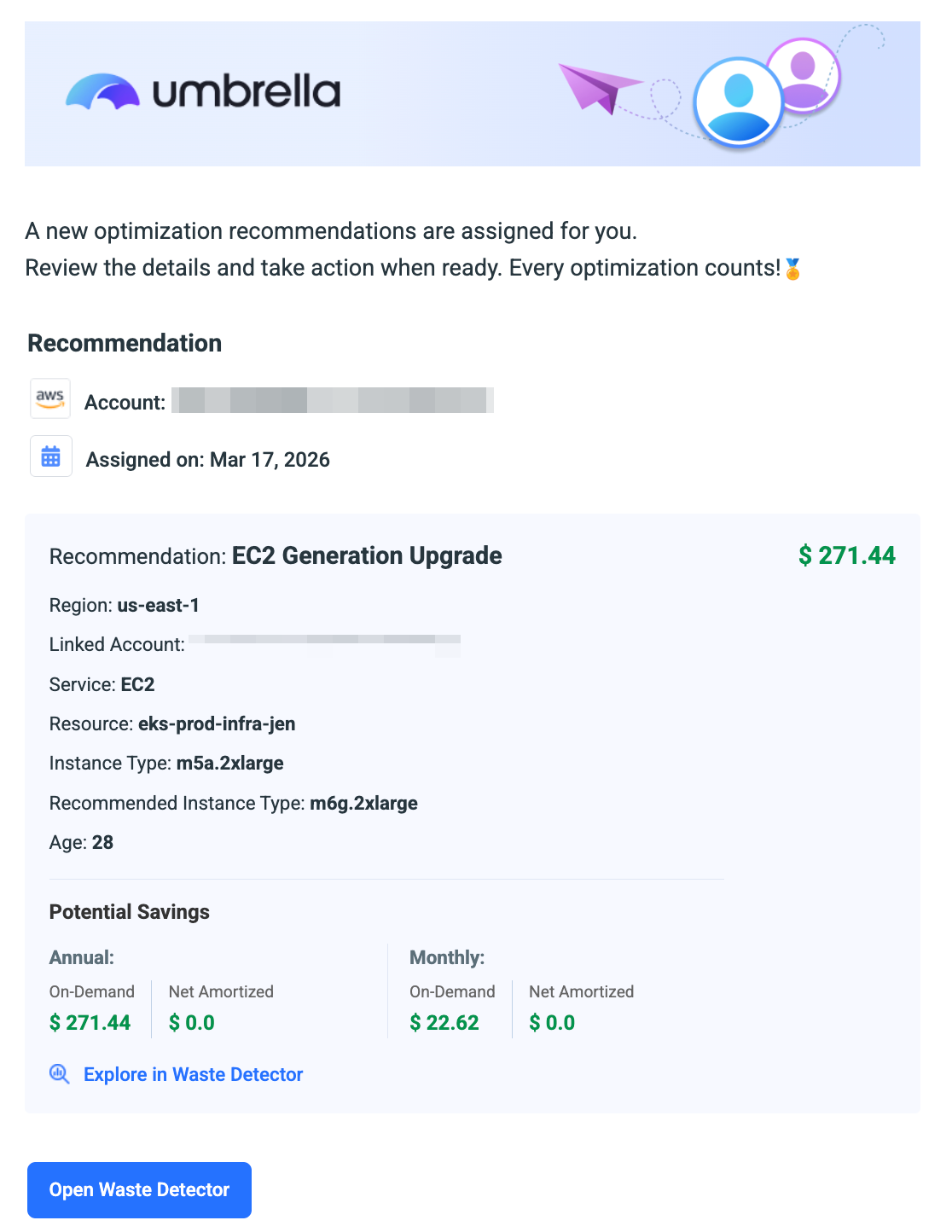Click the Annual On-Demand value $ 271.44
952x1232 pixels.
[x=90, y=1022]
